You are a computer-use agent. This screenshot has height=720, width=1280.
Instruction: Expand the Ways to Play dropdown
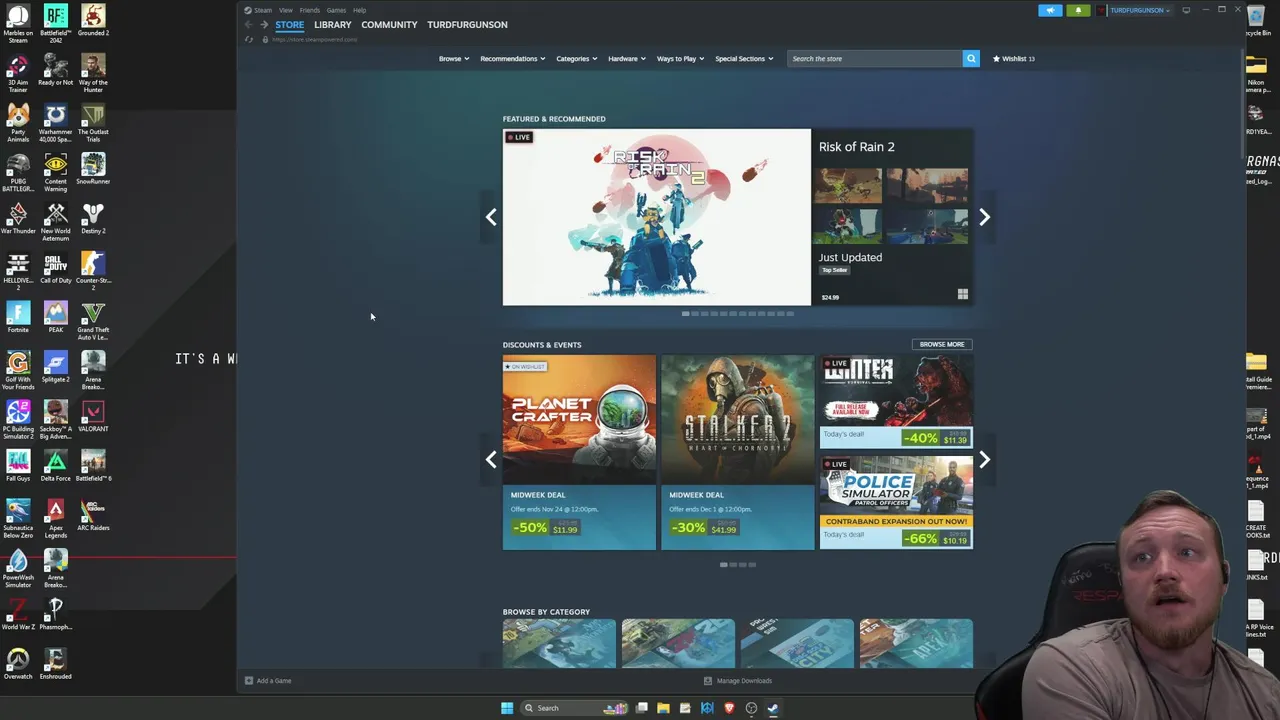(x=680, y=58)
